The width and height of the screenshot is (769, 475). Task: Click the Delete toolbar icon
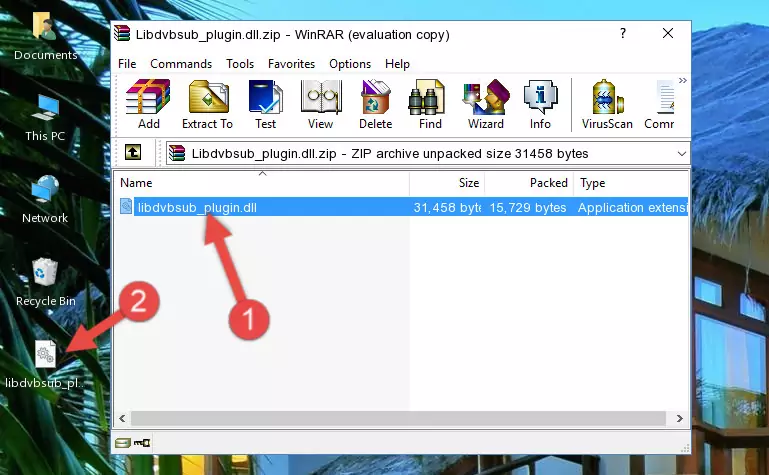click(x=376, y=104)
